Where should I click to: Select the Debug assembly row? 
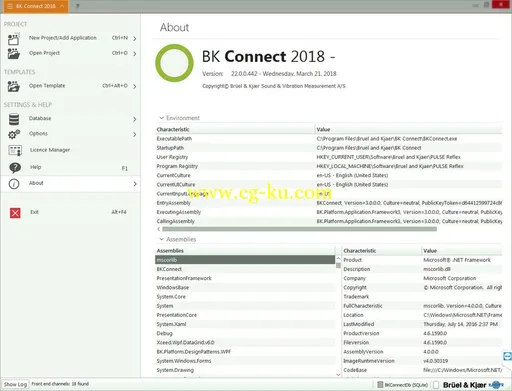click(x=245, y=333)
